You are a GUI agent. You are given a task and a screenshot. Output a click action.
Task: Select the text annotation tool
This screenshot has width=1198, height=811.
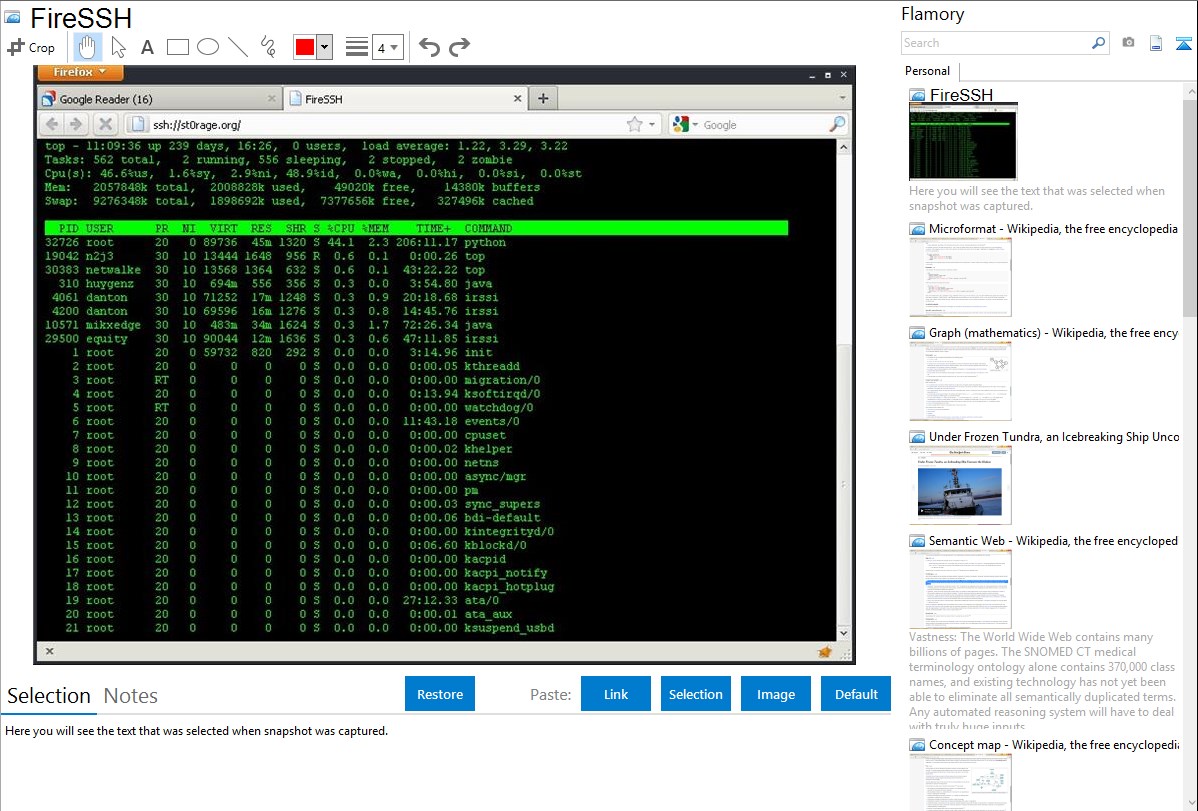point(147,47)
